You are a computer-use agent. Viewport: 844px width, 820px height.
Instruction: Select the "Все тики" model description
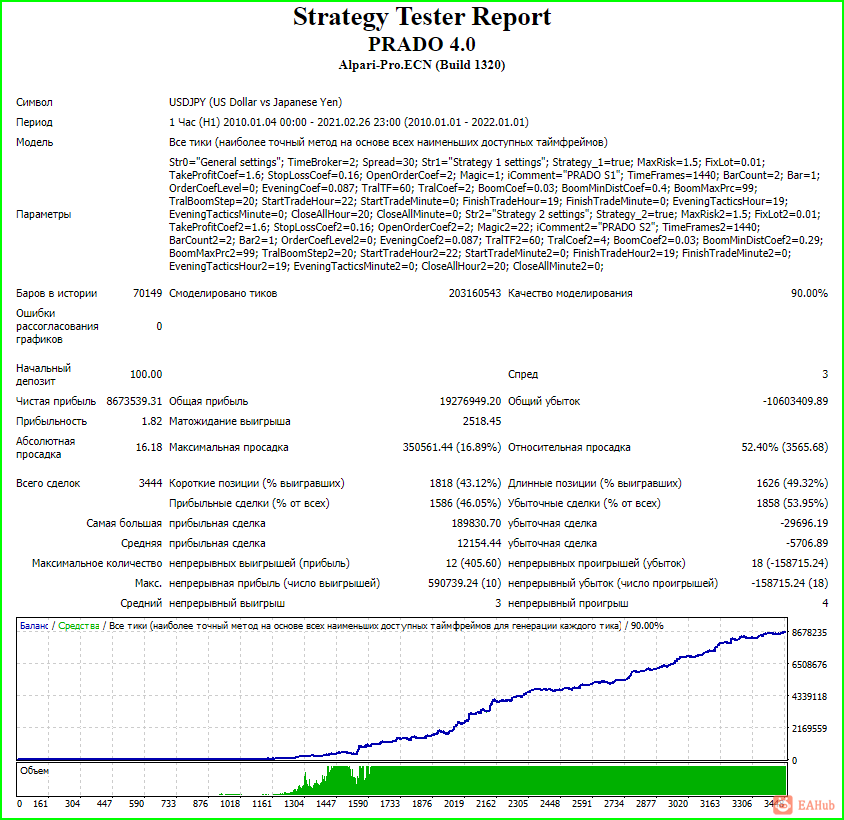388,142
